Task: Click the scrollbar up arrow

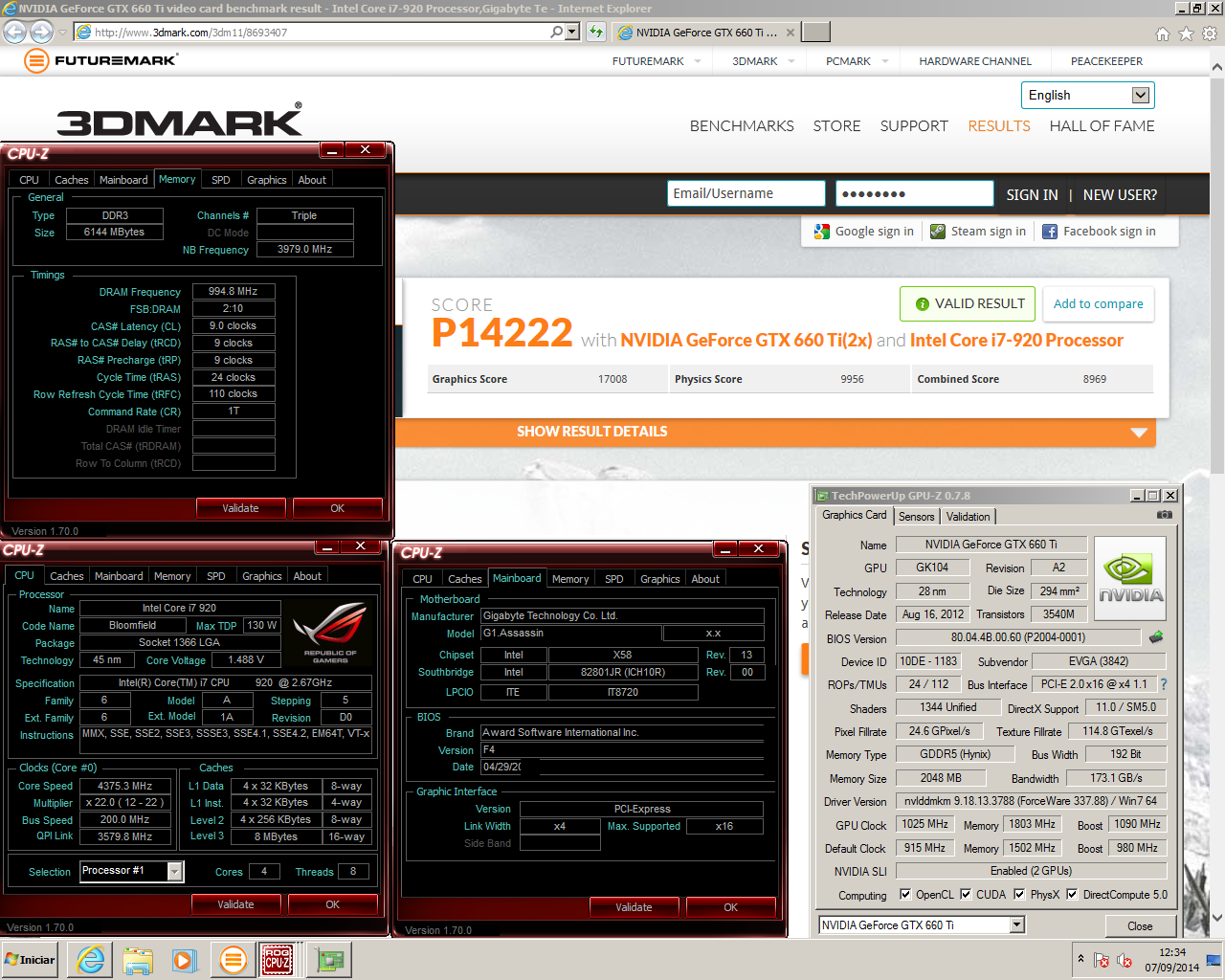Action: click(1217, 67)
